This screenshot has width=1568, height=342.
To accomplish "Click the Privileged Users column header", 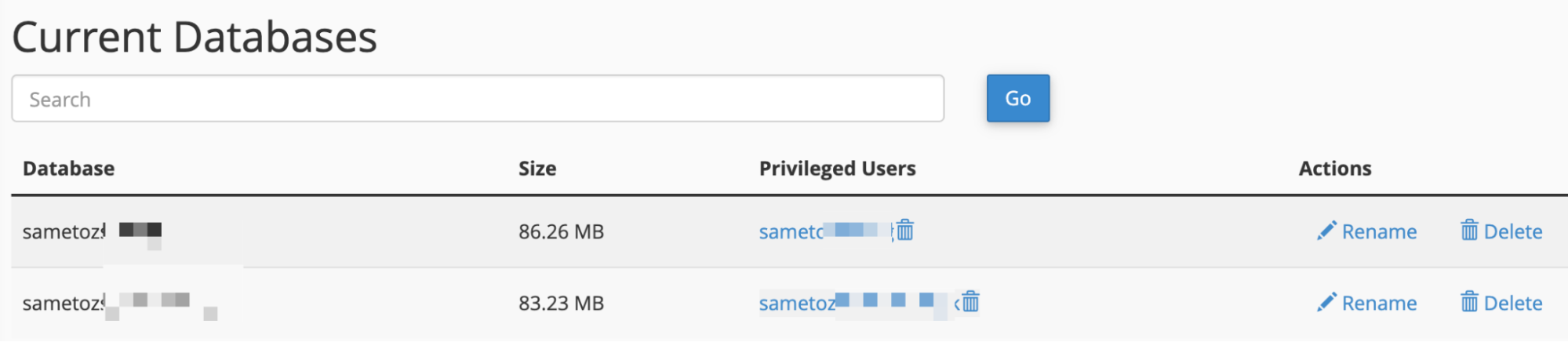I will tap(838, 169).
